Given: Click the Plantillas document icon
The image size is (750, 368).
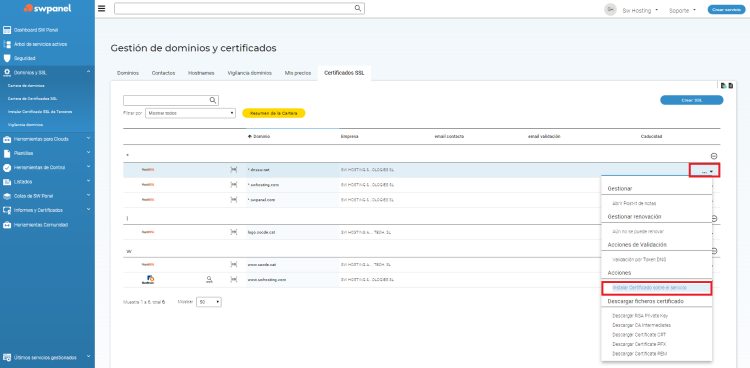Looking at the screenshot, I should [7, 154].
